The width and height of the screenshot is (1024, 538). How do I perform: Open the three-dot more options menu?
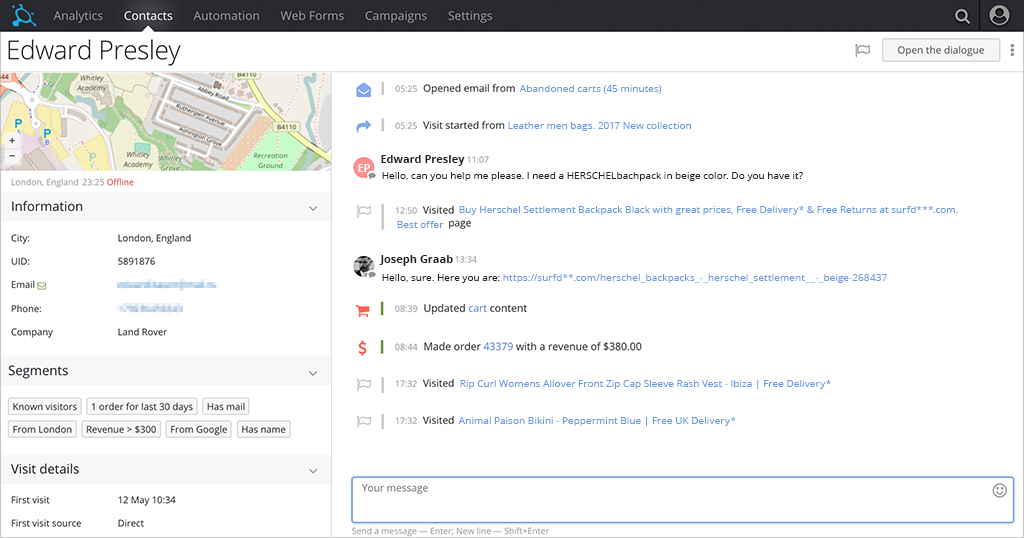point(1012,50)
